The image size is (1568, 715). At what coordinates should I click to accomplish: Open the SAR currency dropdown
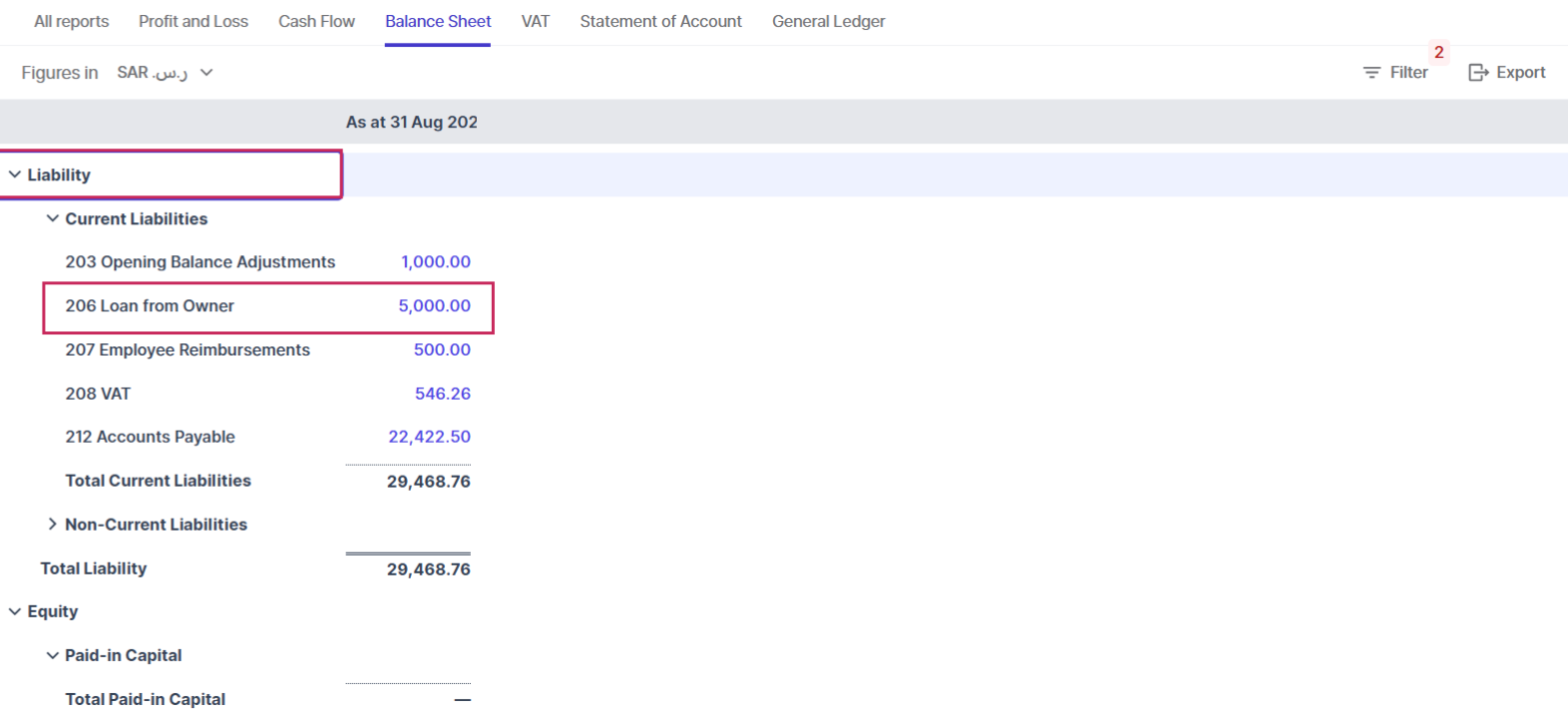click(166, 73)
